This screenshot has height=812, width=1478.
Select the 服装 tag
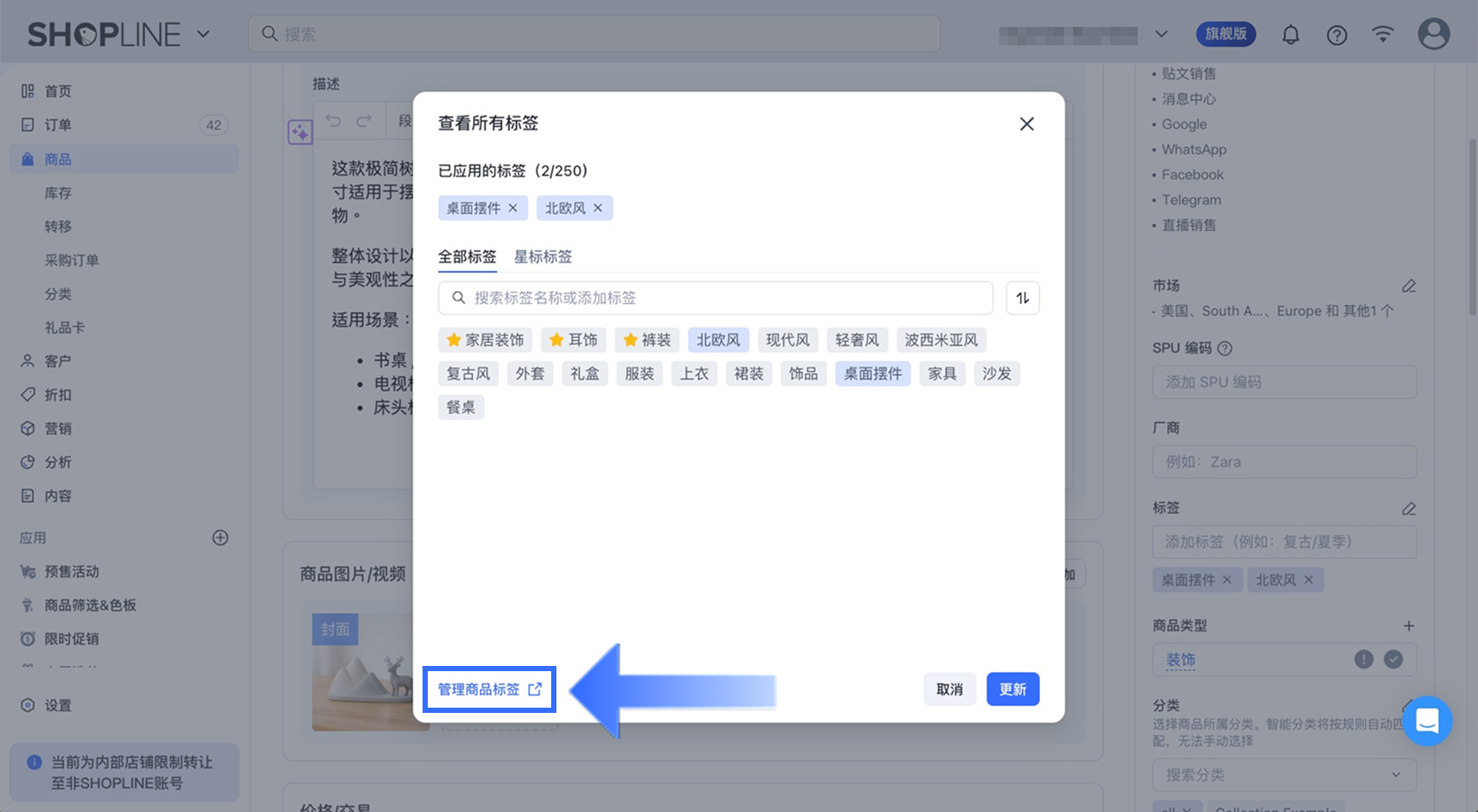640,374
